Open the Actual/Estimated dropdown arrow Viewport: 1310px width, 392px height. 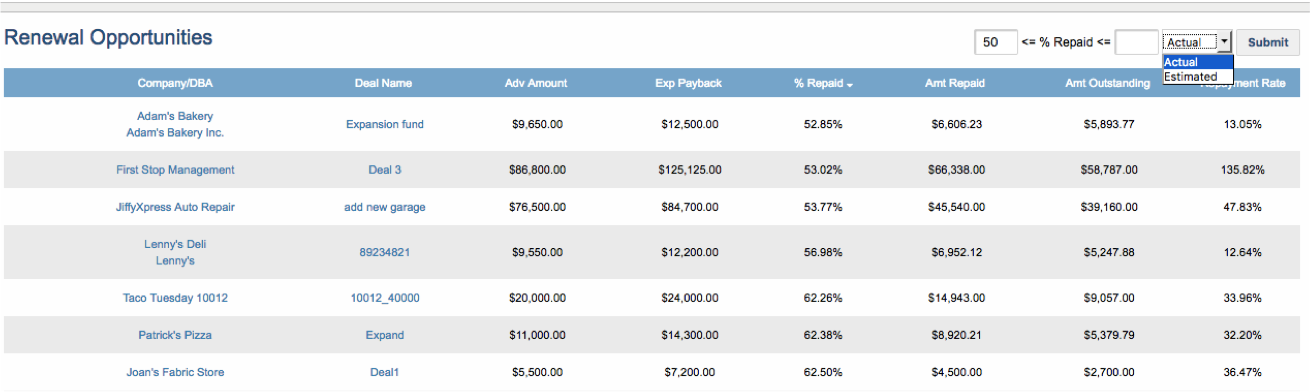point(1225,42)
